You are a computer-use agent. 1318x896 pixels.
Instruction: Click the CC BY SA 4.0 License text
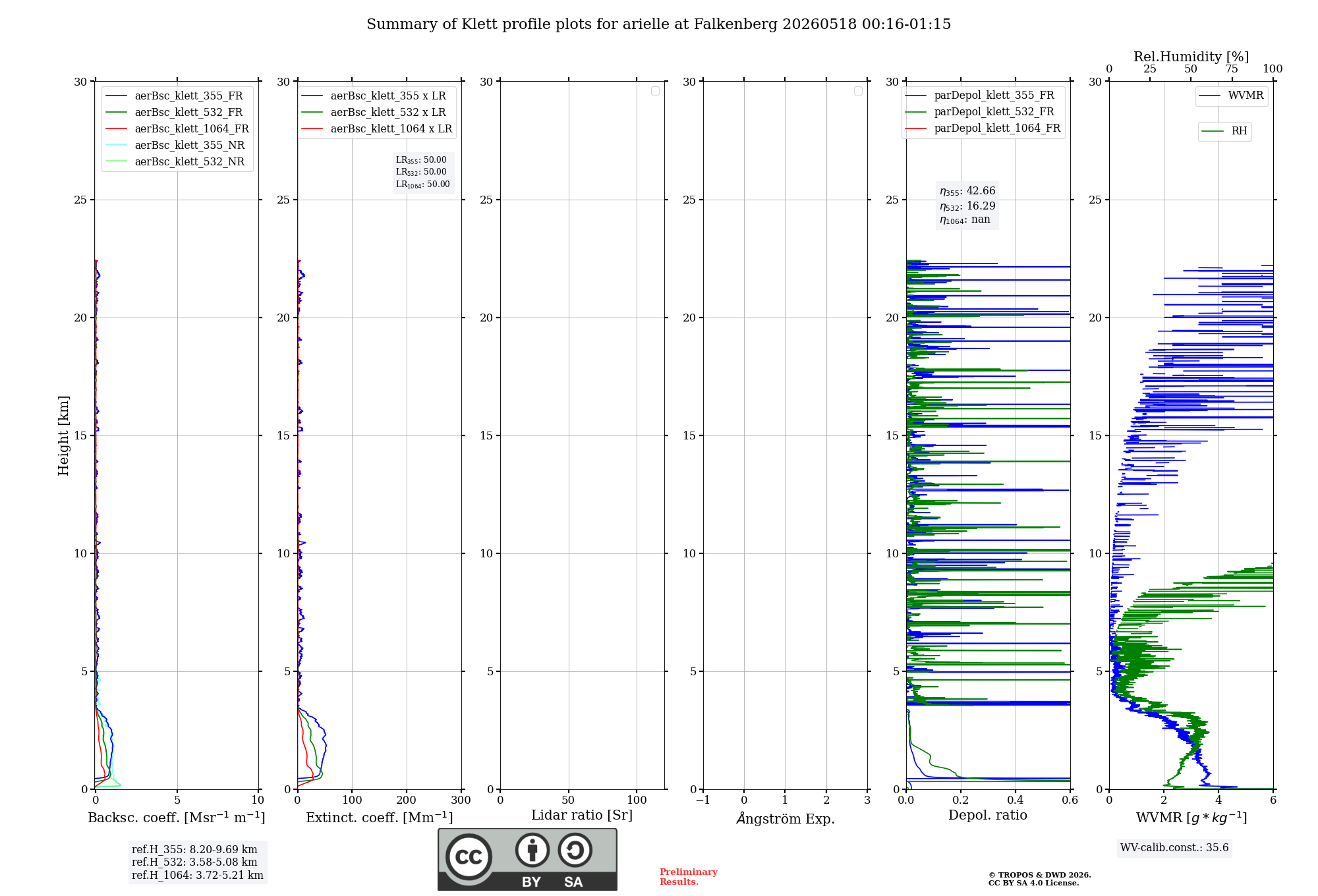click(x=1033, y=883)
